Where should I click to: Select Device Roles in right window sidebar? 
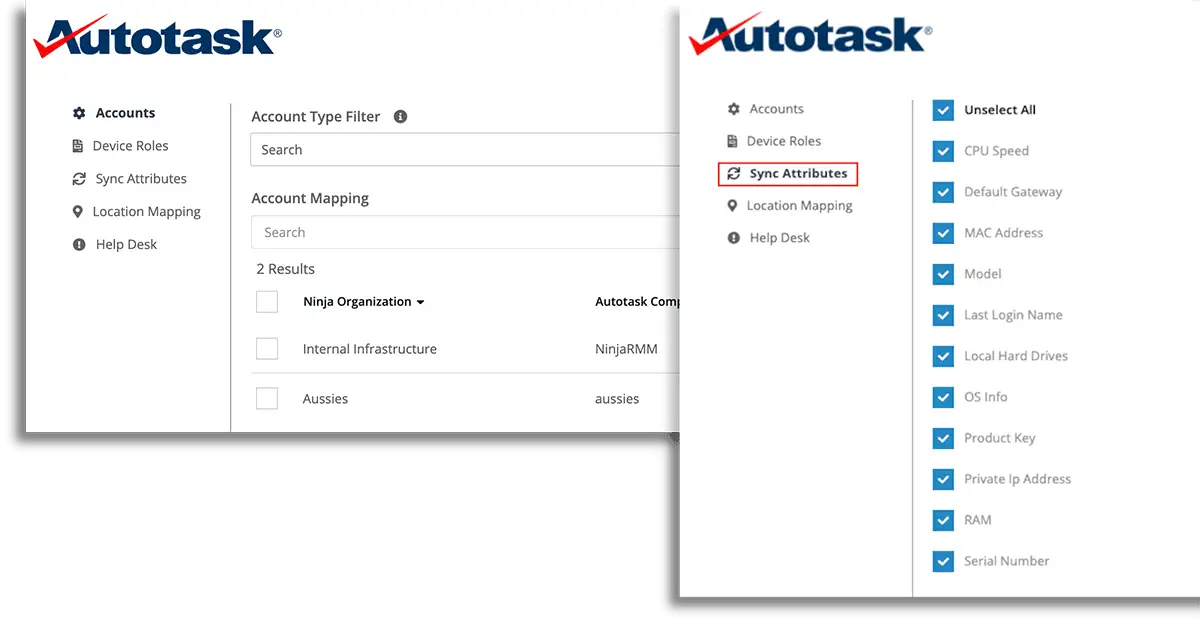click(783, 141)
